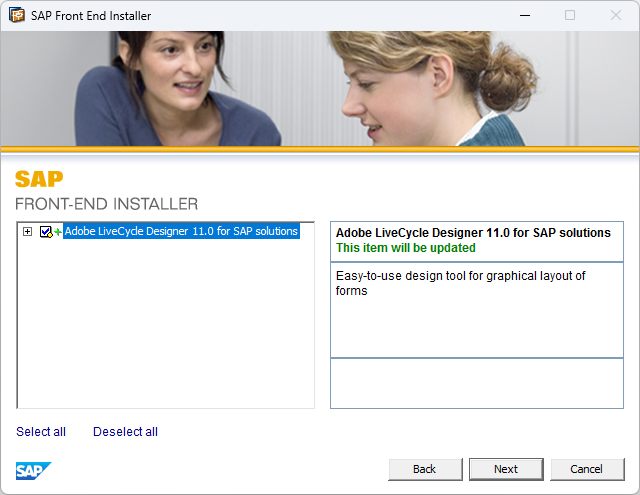Click the 'Easy-to-use design tool' description text
The image size is (640, 495).
460,283
